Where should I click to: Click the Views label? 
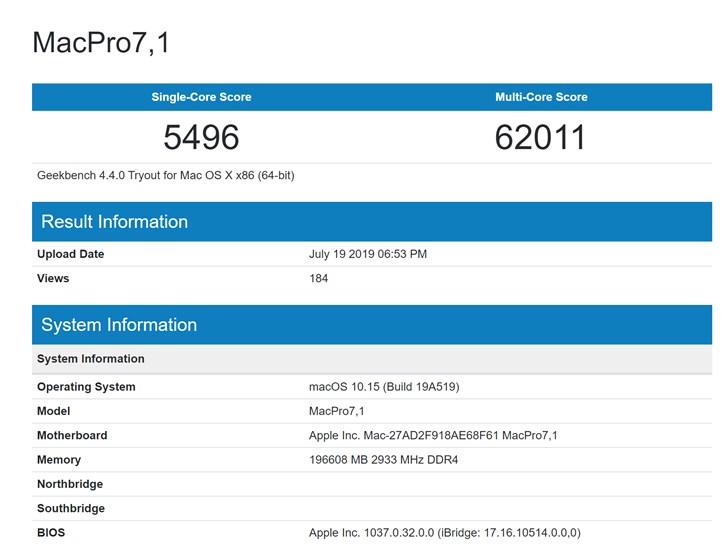(x=53, y=278)
